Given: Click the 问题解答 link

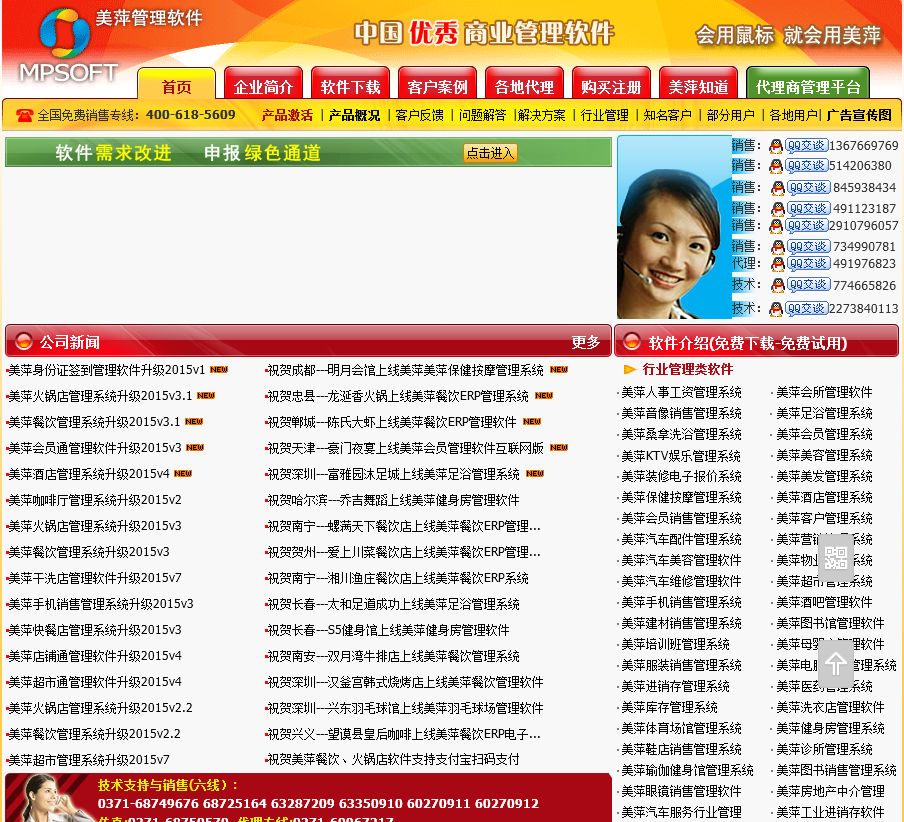Looking at the screenshot, I should (x=483, y=115).
